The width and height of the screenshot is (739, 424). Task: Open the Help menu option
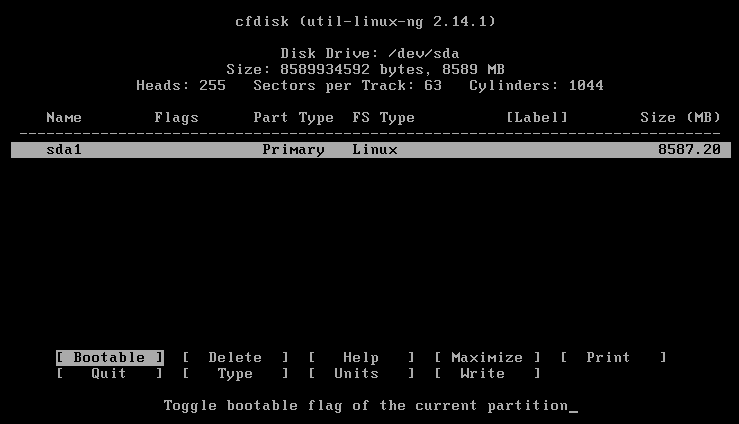point(361,358)
